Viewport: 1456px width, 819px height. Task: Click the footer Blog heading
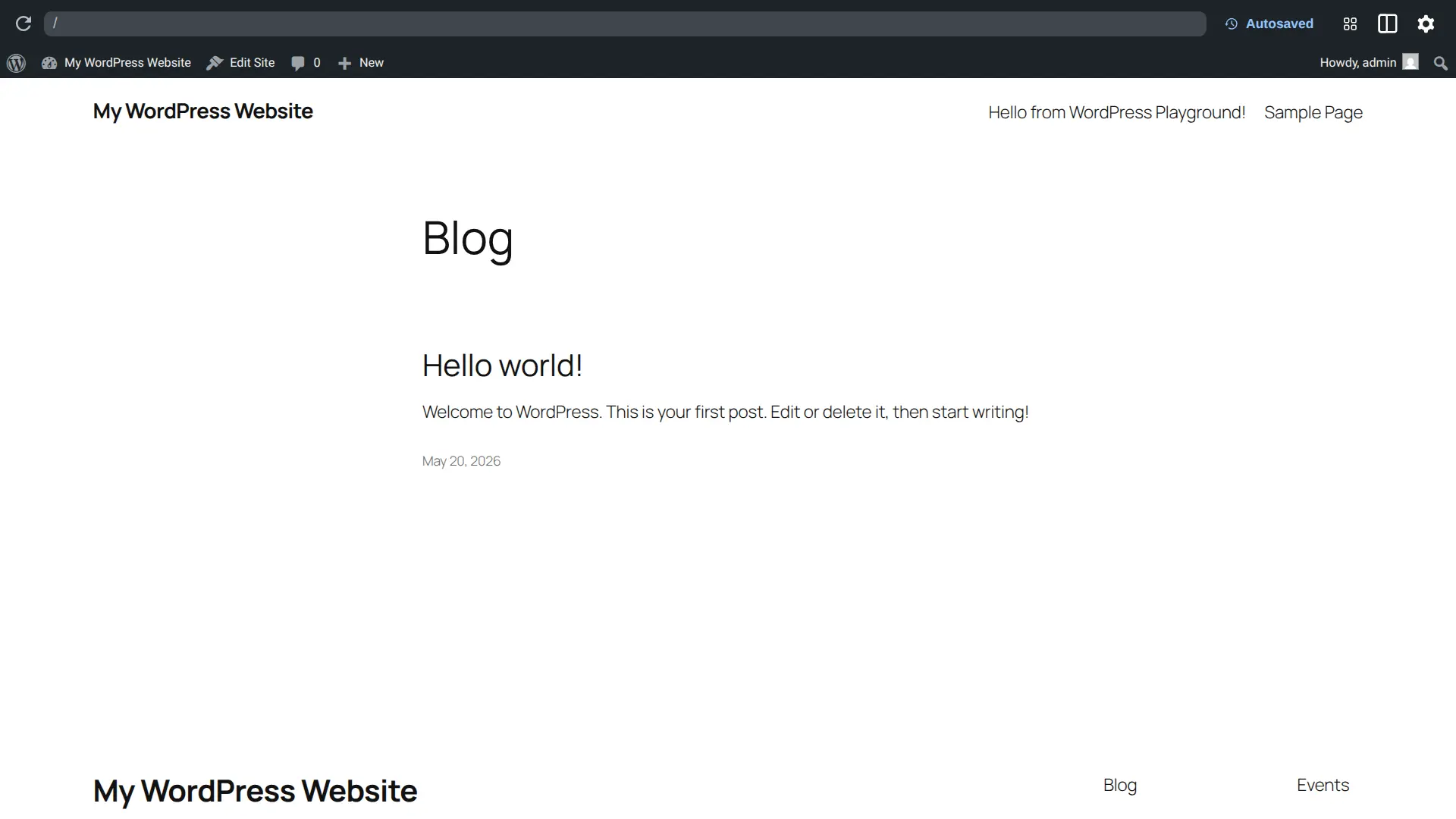(1120, 785)
